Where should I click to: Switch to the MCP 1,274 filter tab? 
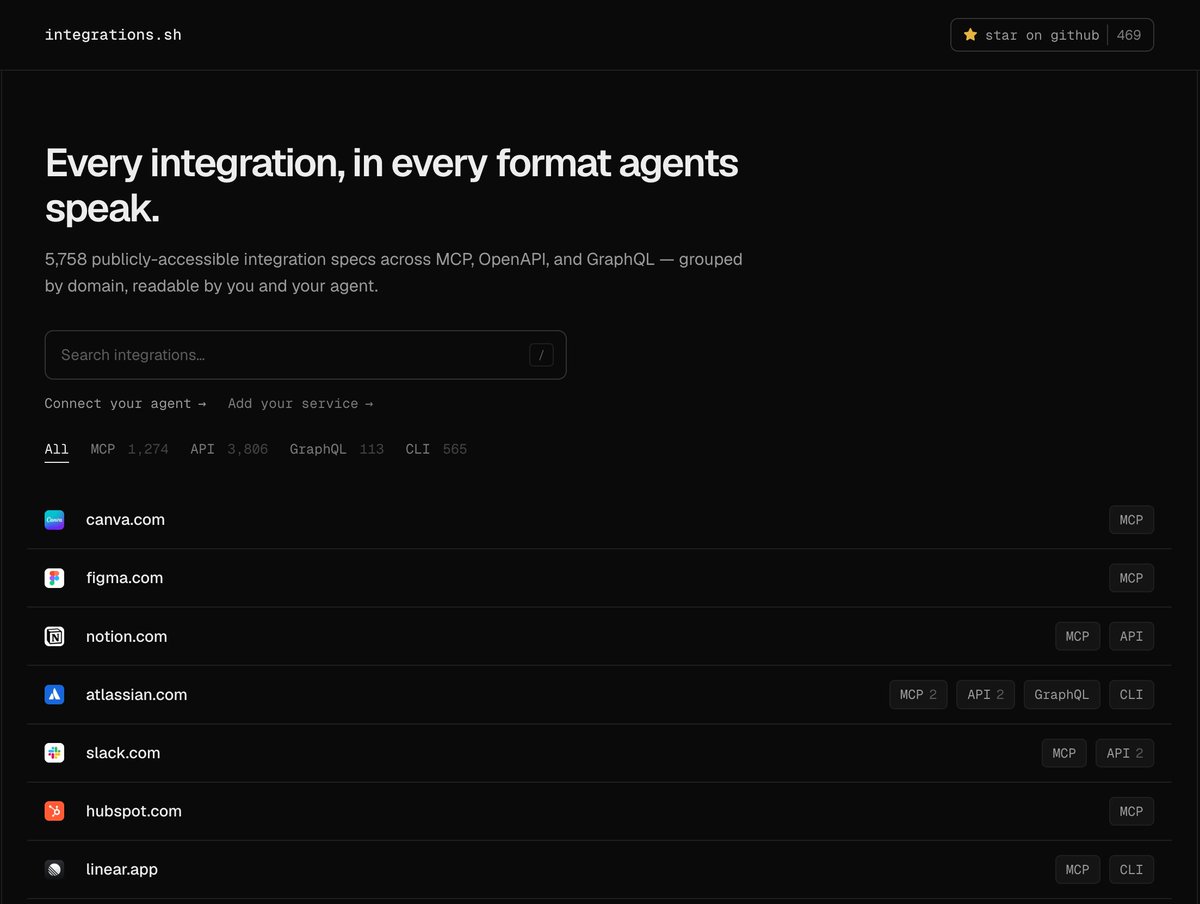(129, 449)
